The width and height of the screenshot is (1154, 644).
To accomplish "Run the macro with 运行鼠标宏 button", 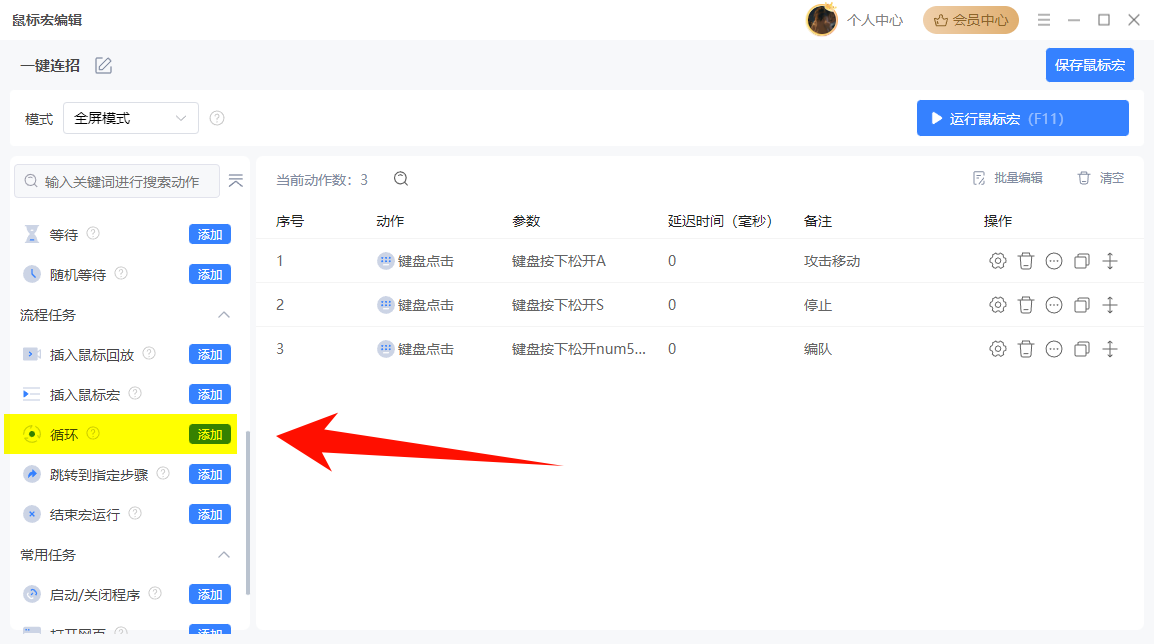I will [1022, 117].
